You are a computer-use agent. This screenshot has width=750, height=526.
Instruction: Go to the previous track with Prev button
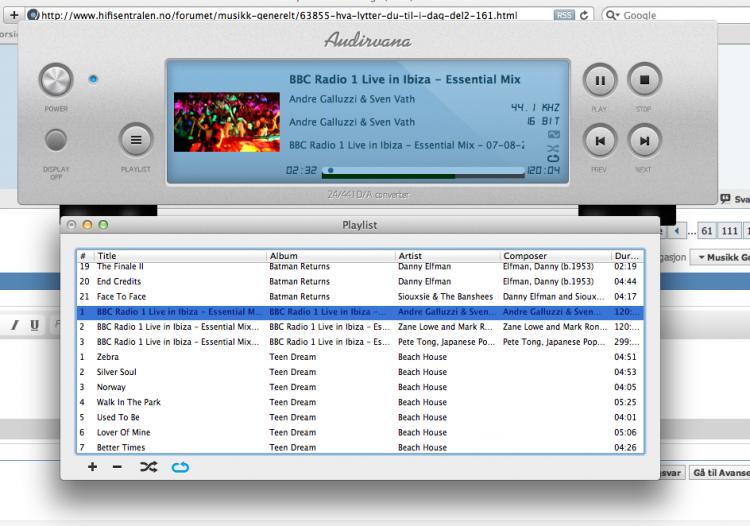click(600, 141)
